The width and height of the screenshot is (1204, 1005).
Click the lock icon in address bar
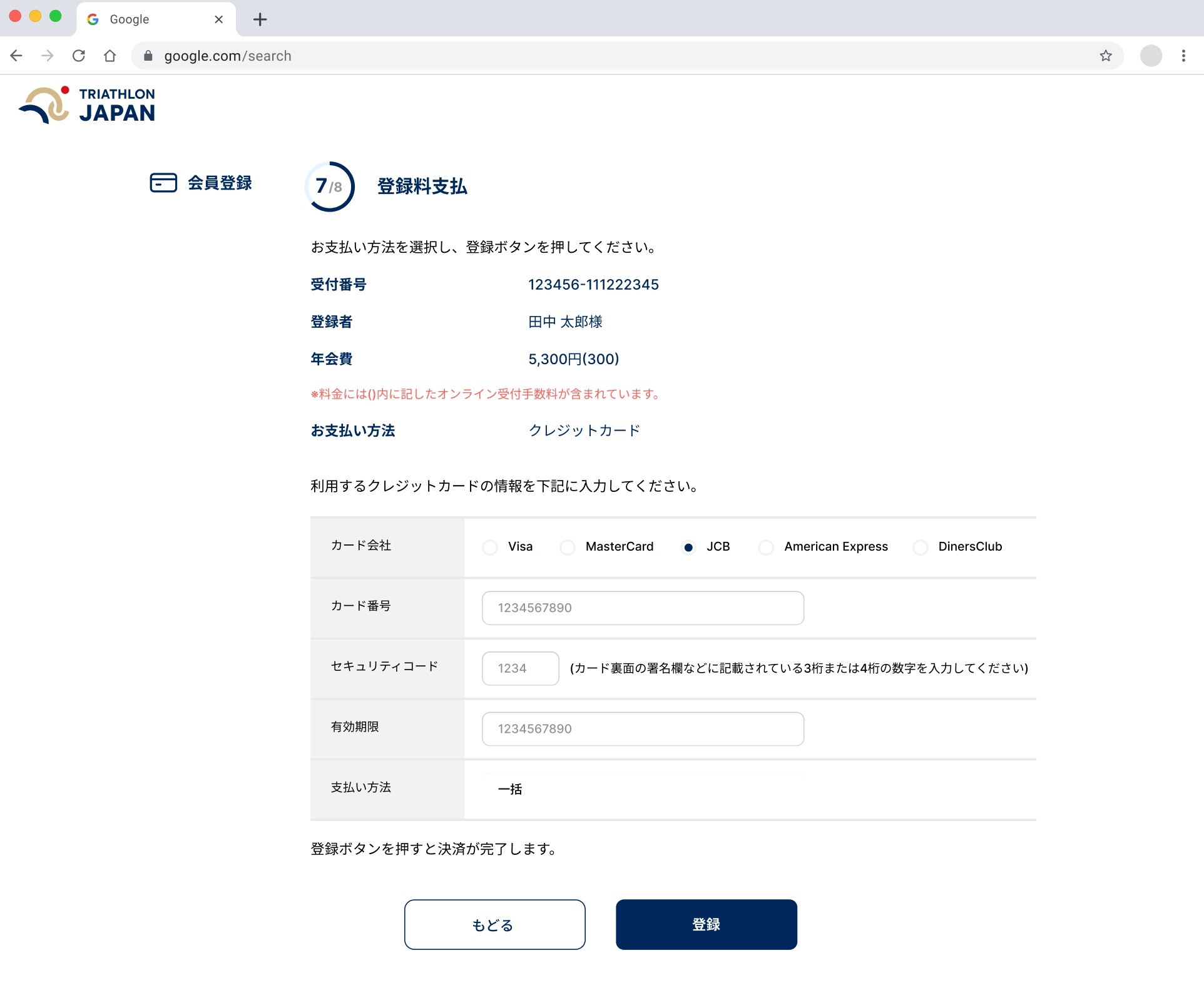point(148,56)
